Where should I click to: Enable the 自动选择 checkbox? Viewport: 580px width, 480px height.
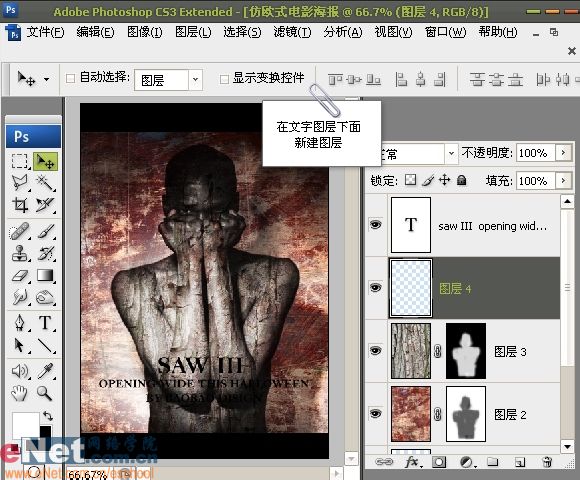click(x=70, y=78)
